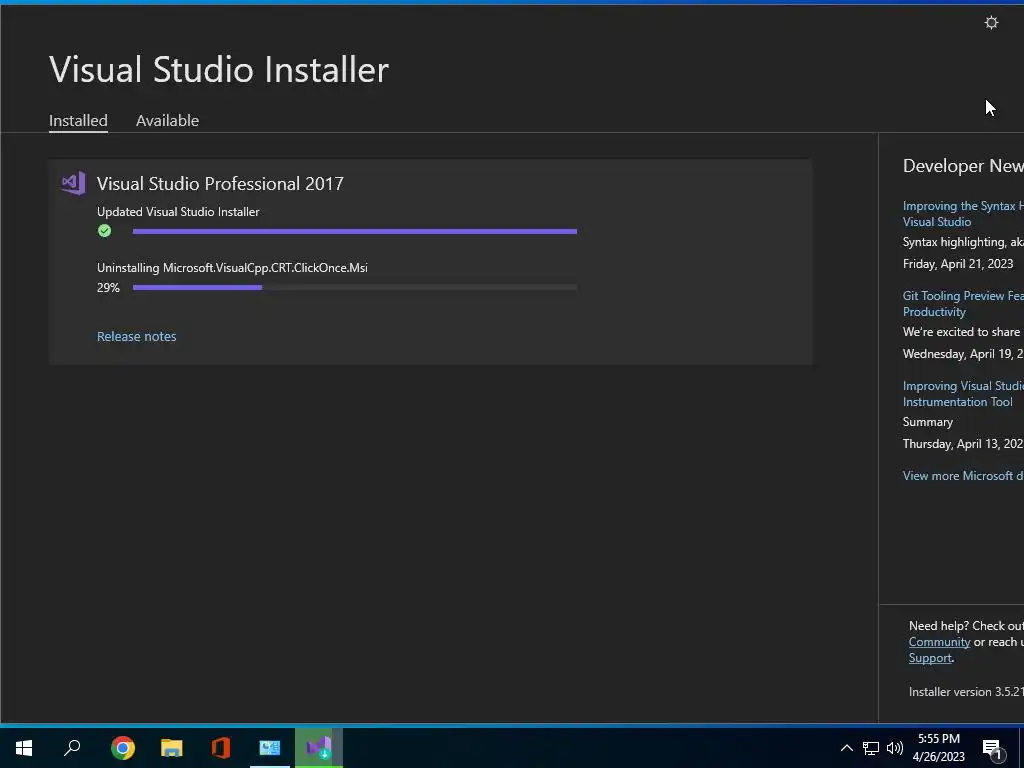Switch to the Visual Studio Installer taskbar icon
The image size is (1024, 768).
point(319,748)
